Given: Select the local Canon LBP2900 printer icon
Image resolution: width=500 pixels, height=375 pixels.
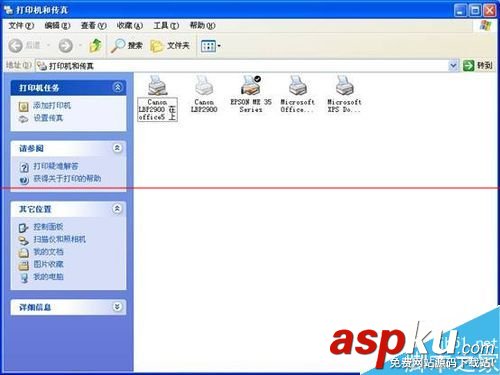Looking at the screenshot, I should click(204, 86).
